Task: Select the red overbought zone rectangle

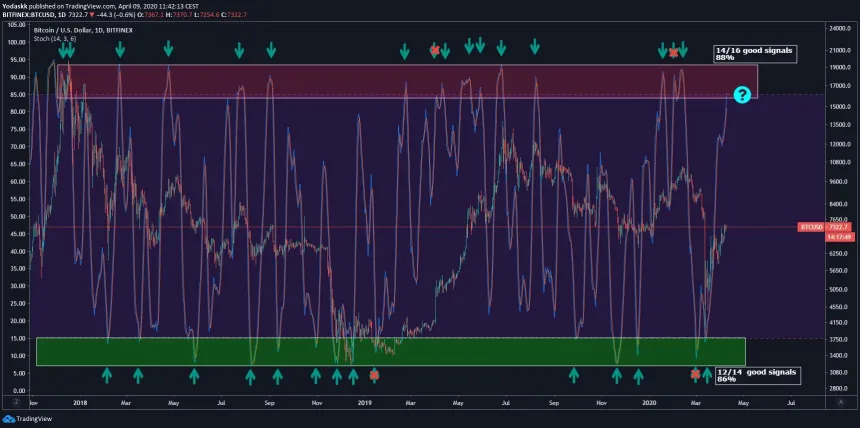Action: (x=407, y=82)
